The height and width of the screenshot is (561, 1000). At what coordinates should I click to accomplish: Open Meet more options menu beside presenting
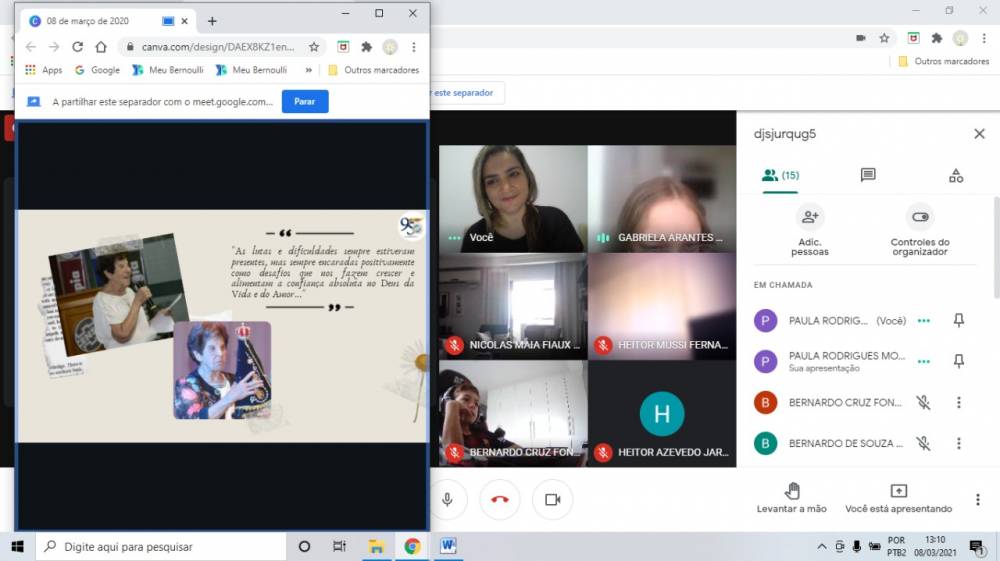(x=978, y=499)
